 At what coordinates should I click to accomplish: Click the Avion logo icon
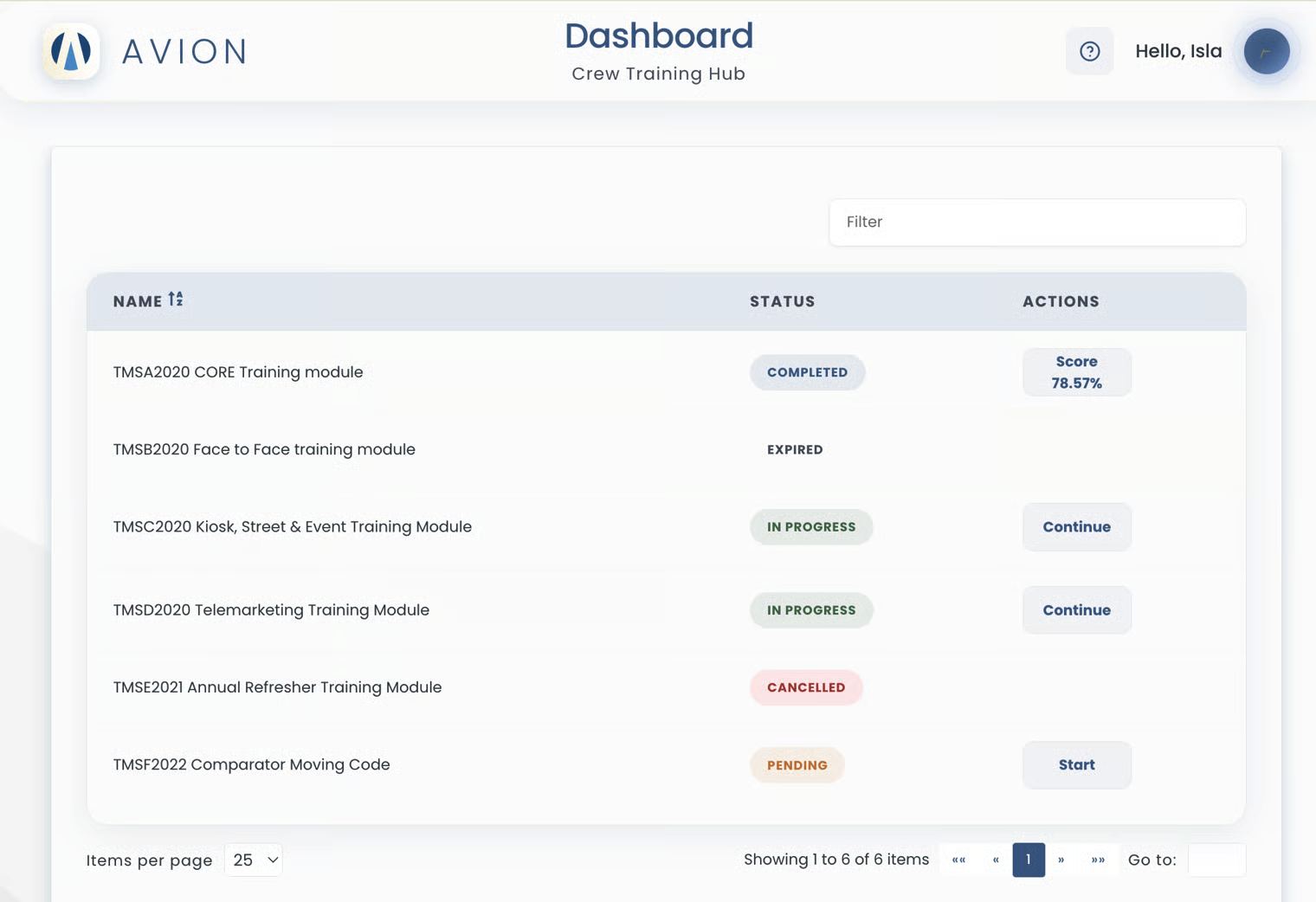(72, 52)
